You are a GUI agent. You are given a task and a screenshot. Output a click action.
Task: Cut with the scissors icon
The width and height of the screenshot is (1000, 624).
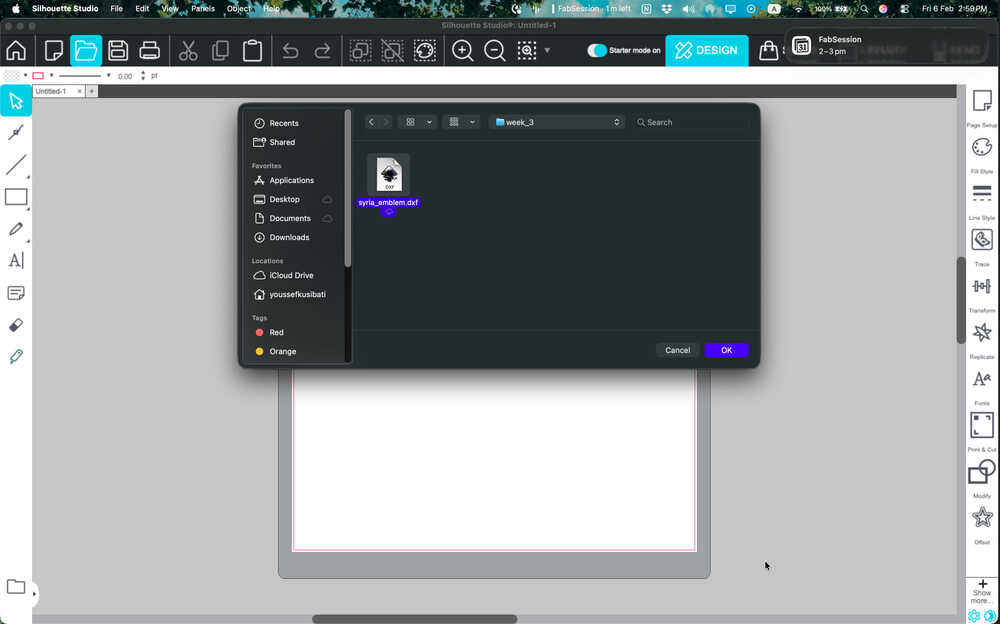[x=188, y=50]
